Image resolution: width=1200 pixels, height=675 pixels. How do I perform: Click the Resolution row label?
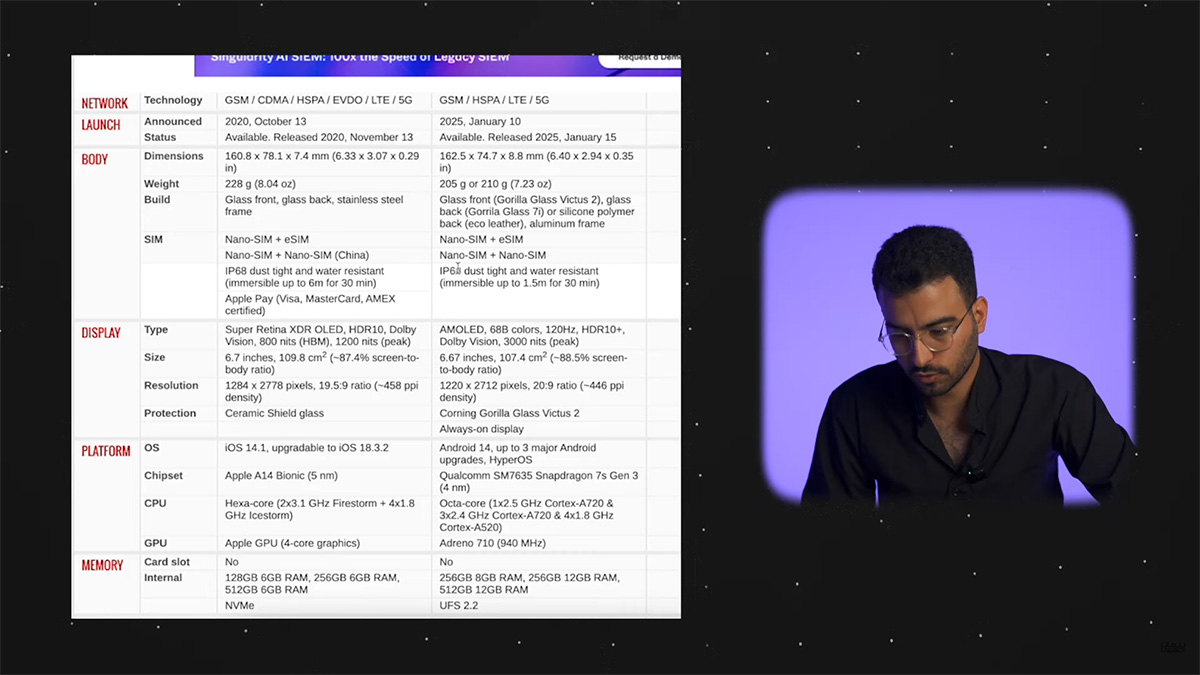pyautogui.click(x=171, y=385)
